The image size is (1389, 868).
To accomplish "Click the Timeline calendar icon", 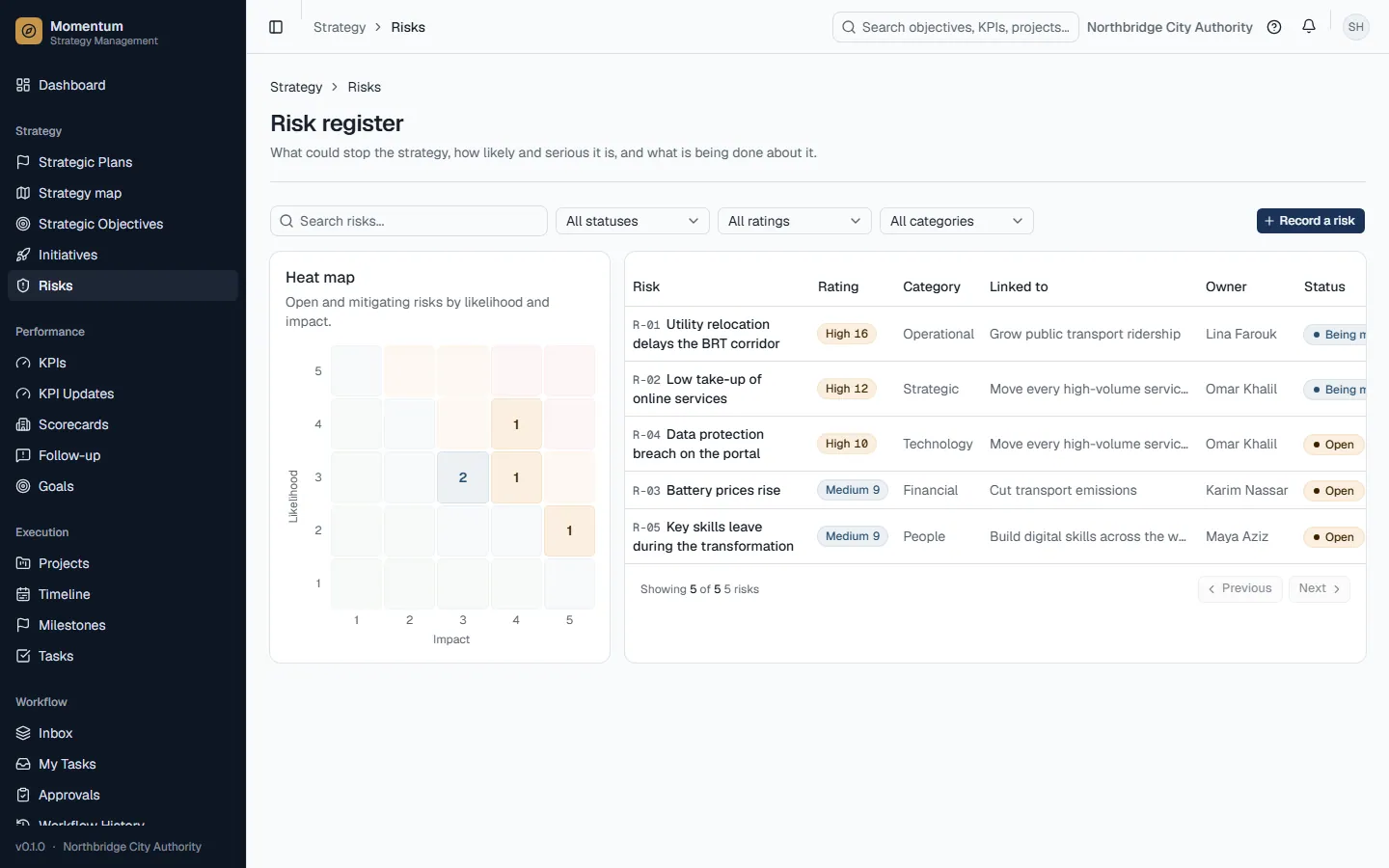I will [23, 594].
